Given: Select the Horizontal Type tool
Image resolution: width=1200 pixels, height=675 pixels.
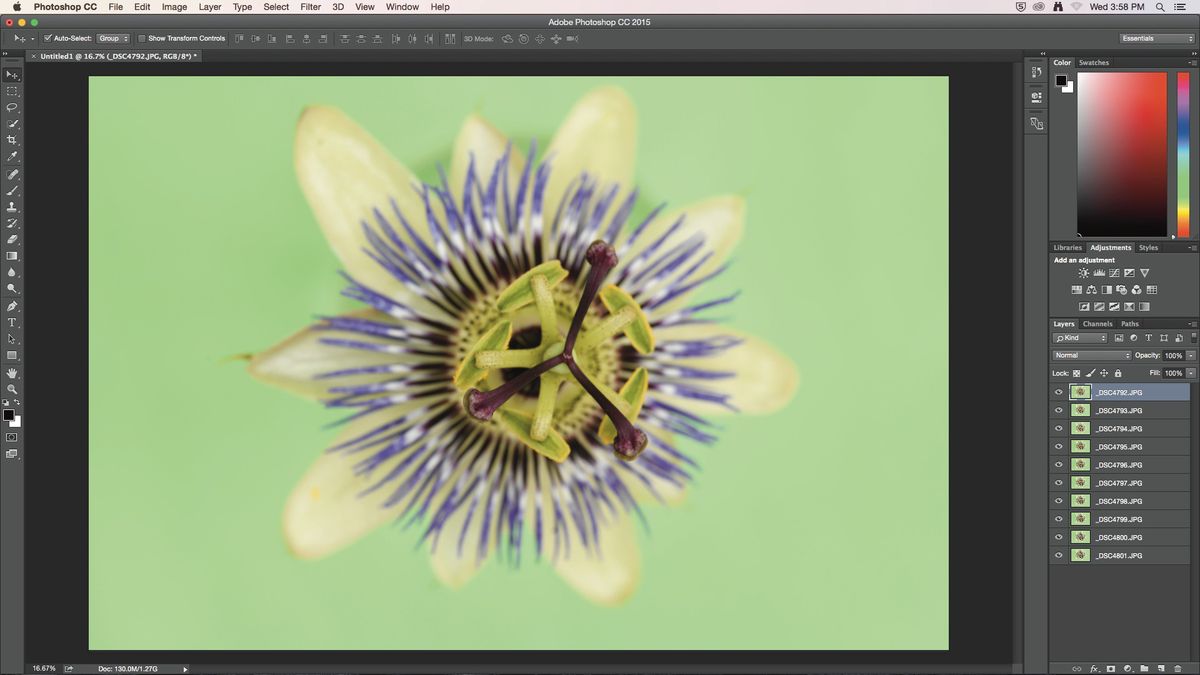Looking at the screenshot, I should pyautogui.click(x=12, y=323).
